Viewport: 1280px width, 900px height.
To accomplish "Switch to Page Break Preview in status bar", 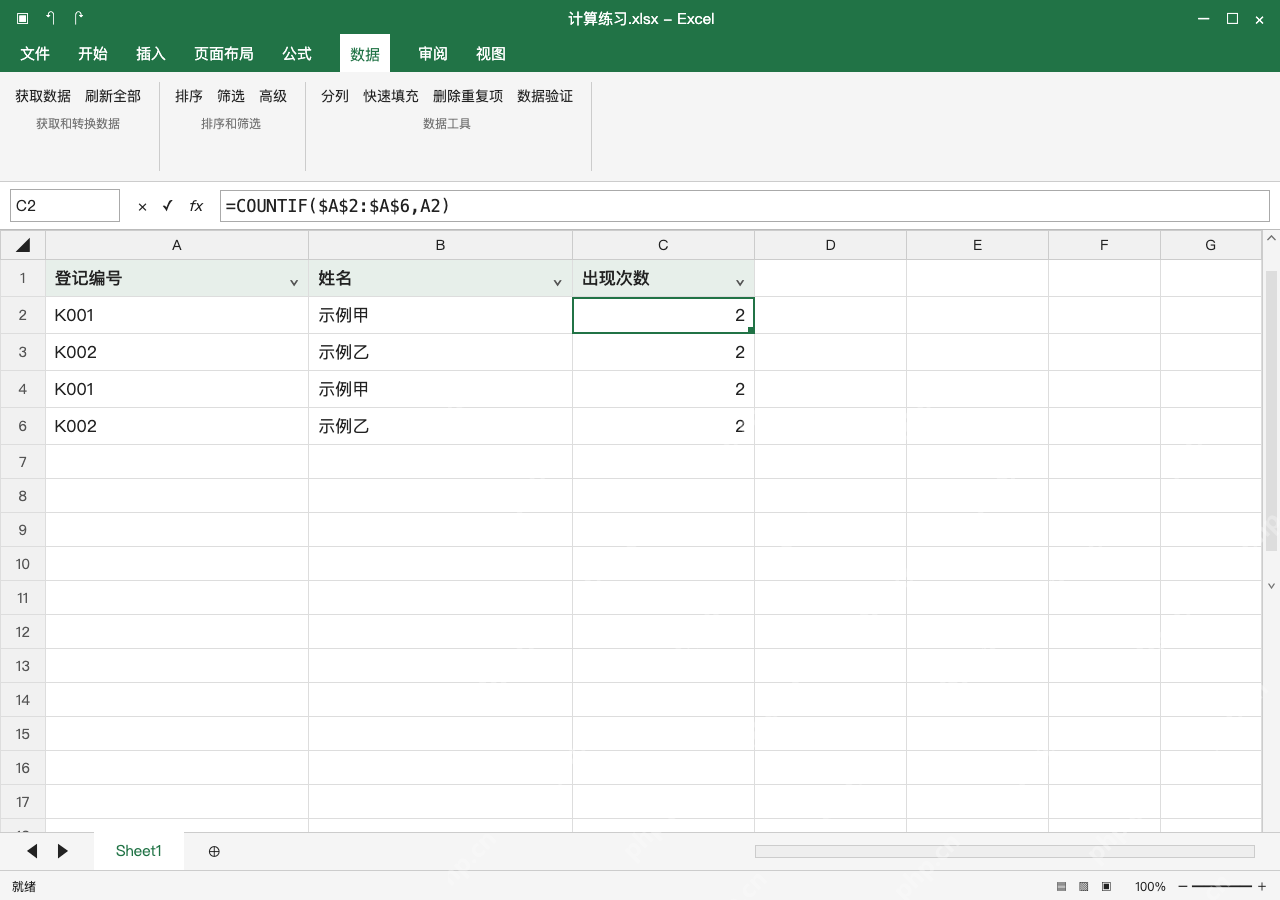I will pyautogui.click(x=1106, y=886).
